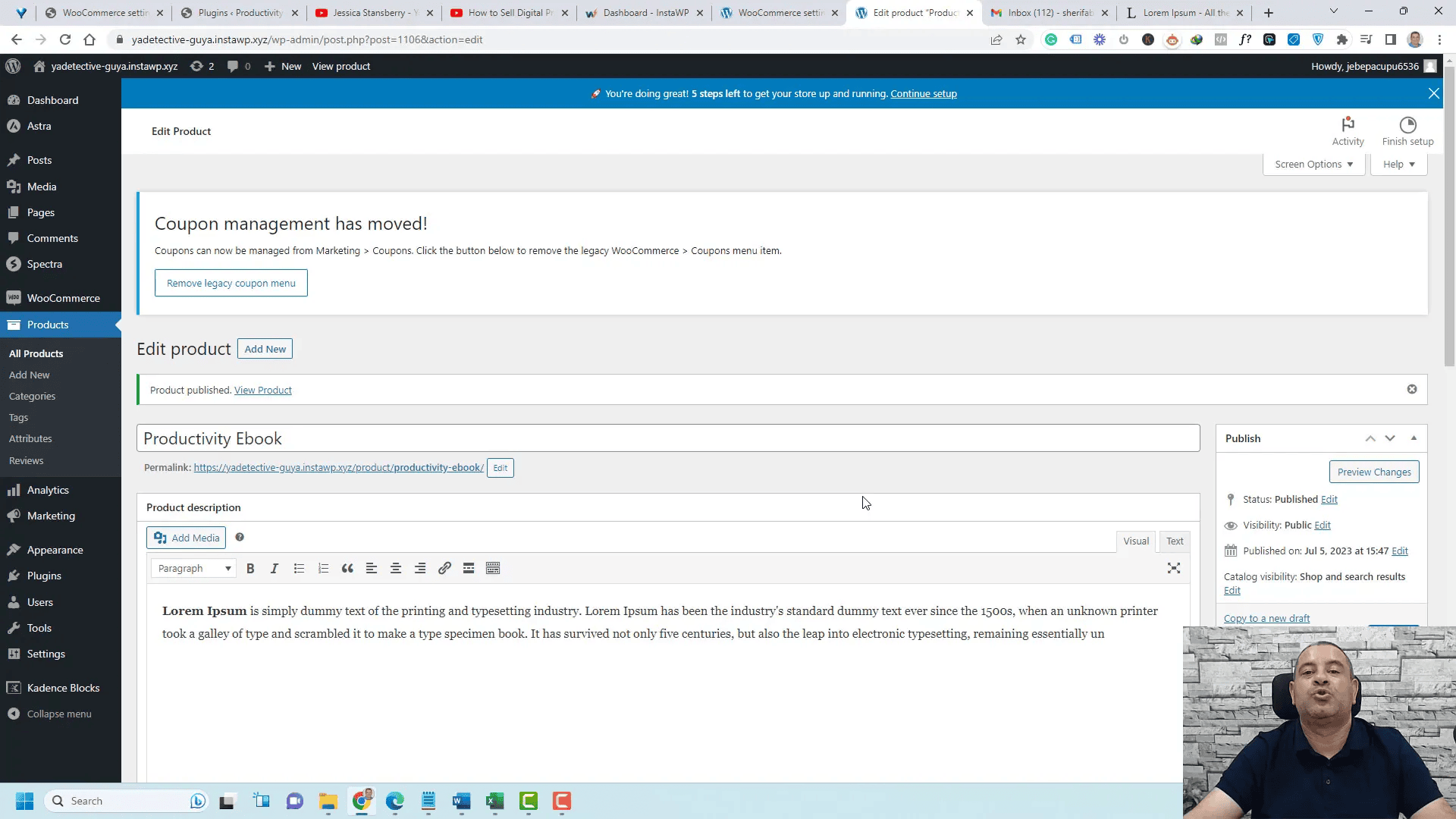1456x819 pixels.
Task: Click the product title input field
Action: pyautogui.click(x=669, y=438)
